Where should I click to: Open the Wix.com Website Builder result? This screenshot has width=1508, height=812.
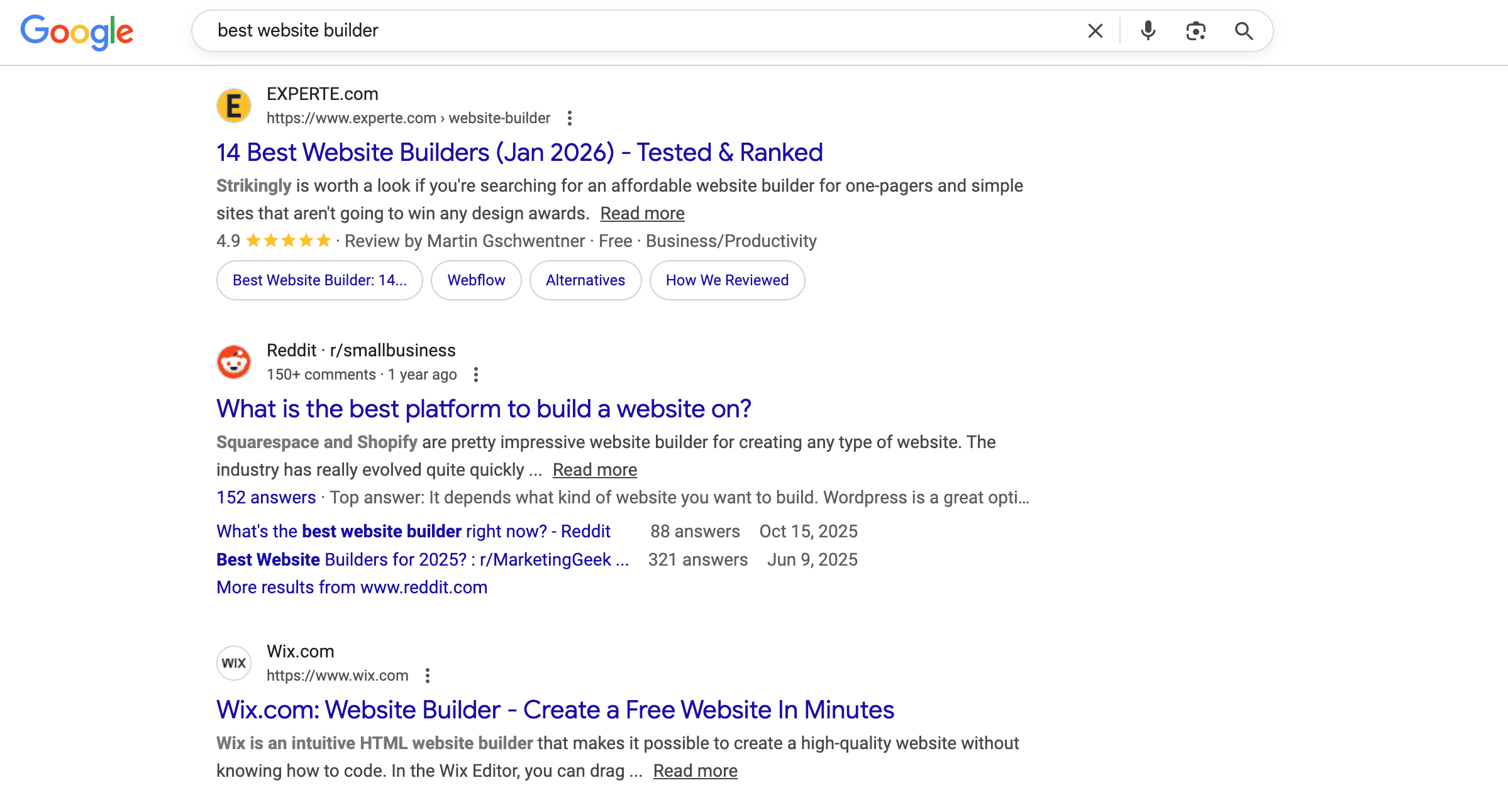[555, 710]
